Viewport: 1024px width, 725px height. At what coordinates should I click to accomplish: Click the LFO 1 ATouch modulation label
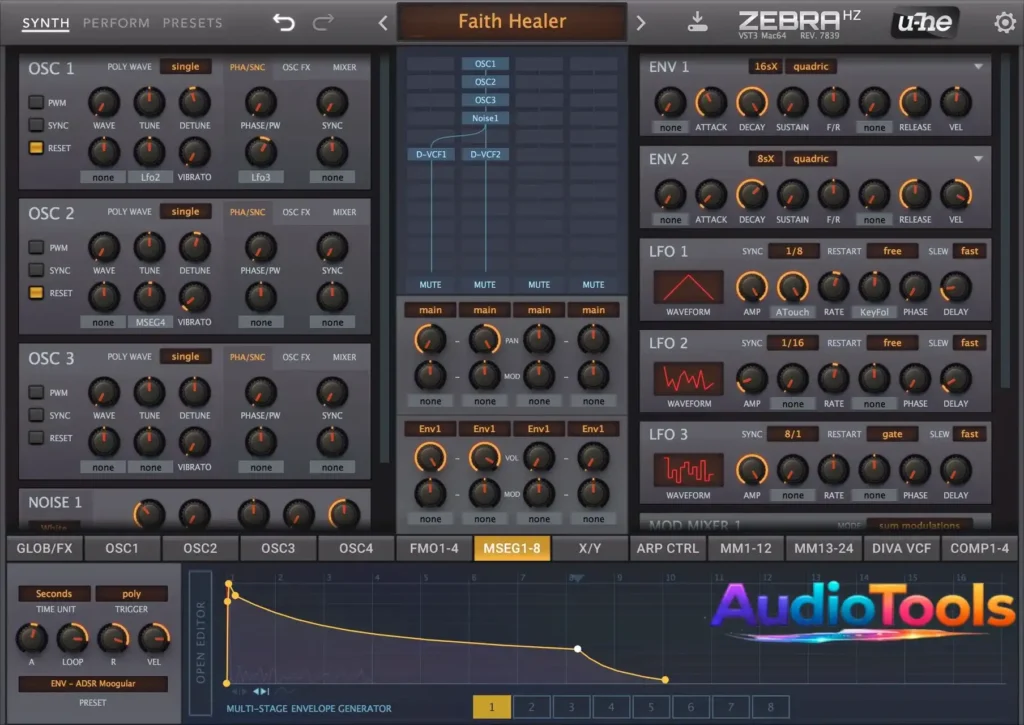792,312
